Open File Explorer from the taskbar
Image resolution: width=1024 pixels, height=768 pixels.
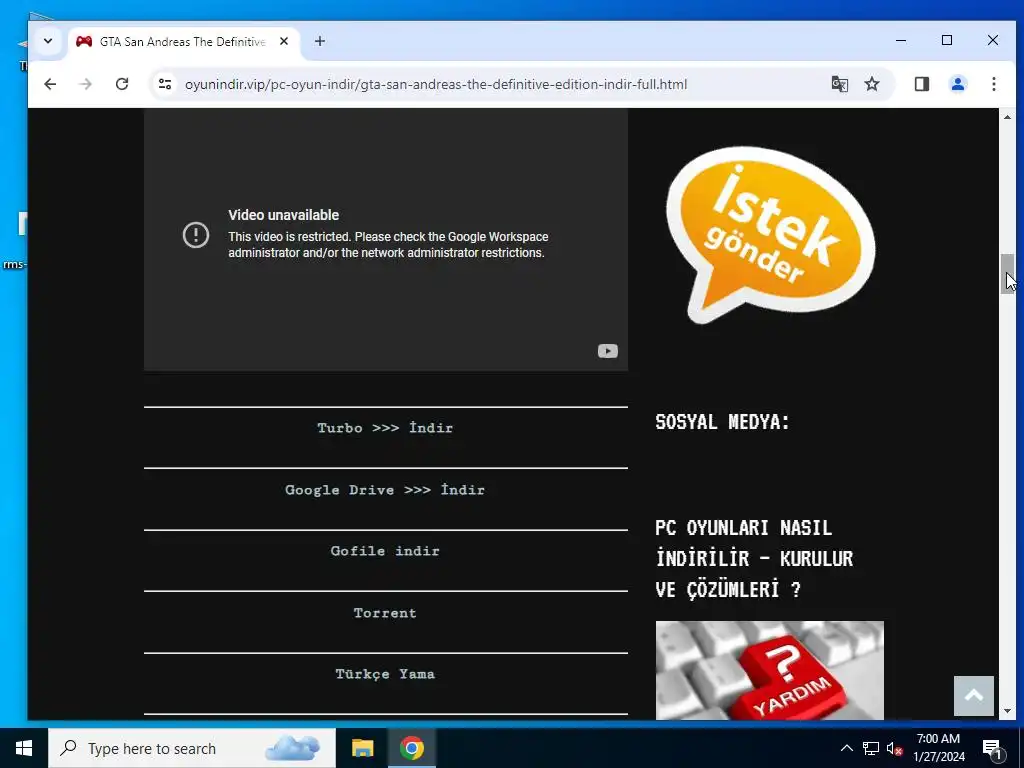tap(362, 748)
